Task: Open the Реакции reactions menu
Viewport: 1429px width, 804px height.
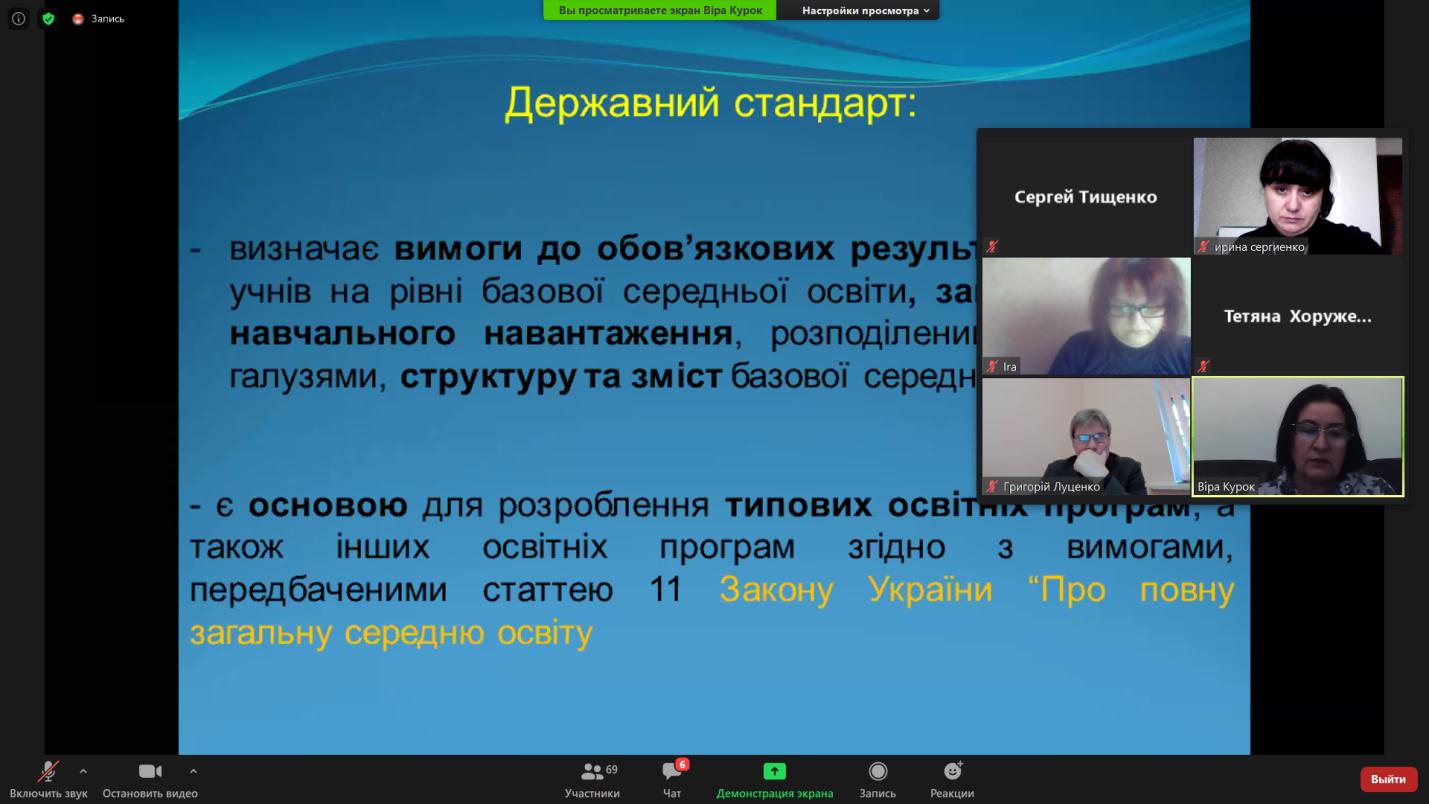Action: [952, 779]
